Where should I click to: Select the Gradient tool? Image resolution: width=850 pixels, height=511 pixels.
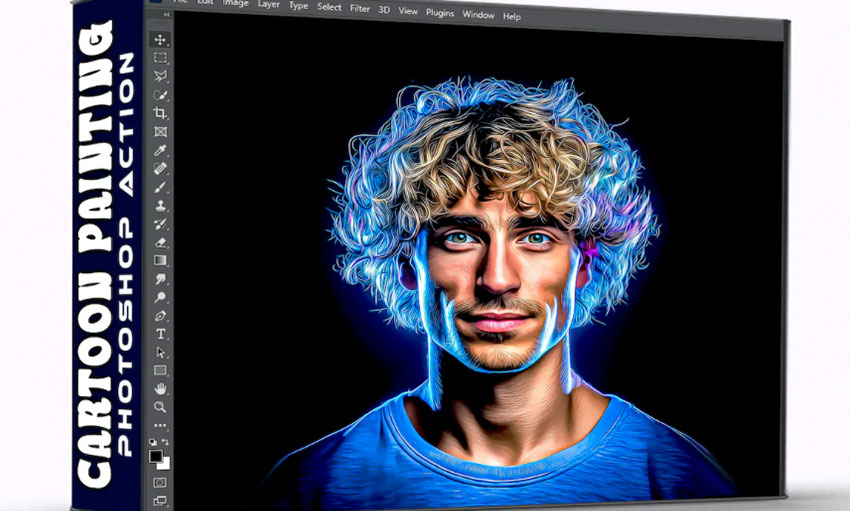[160, 260]
